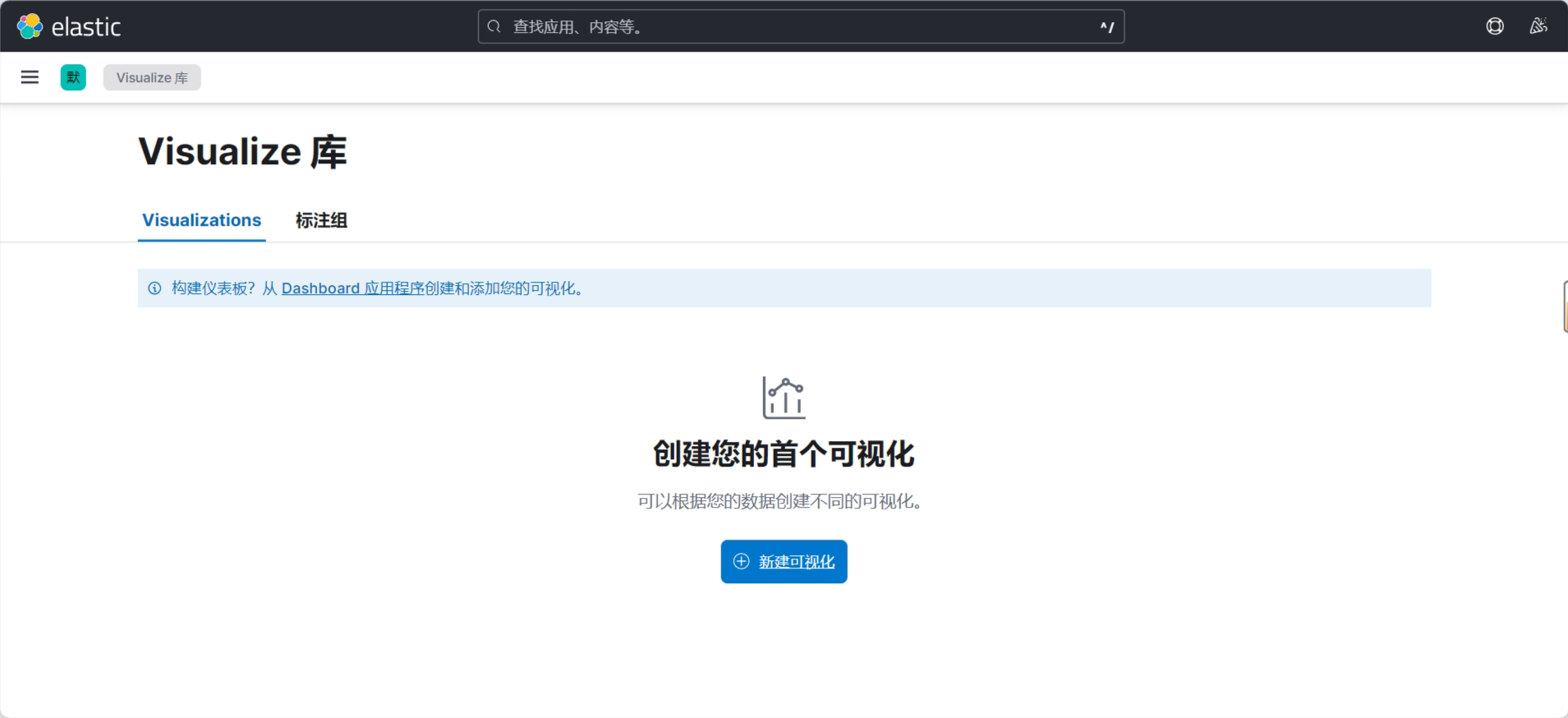The height and width of the screenshot is (718, 1568).
Task: Open the hamburger navigation menu
Action: 30,77
